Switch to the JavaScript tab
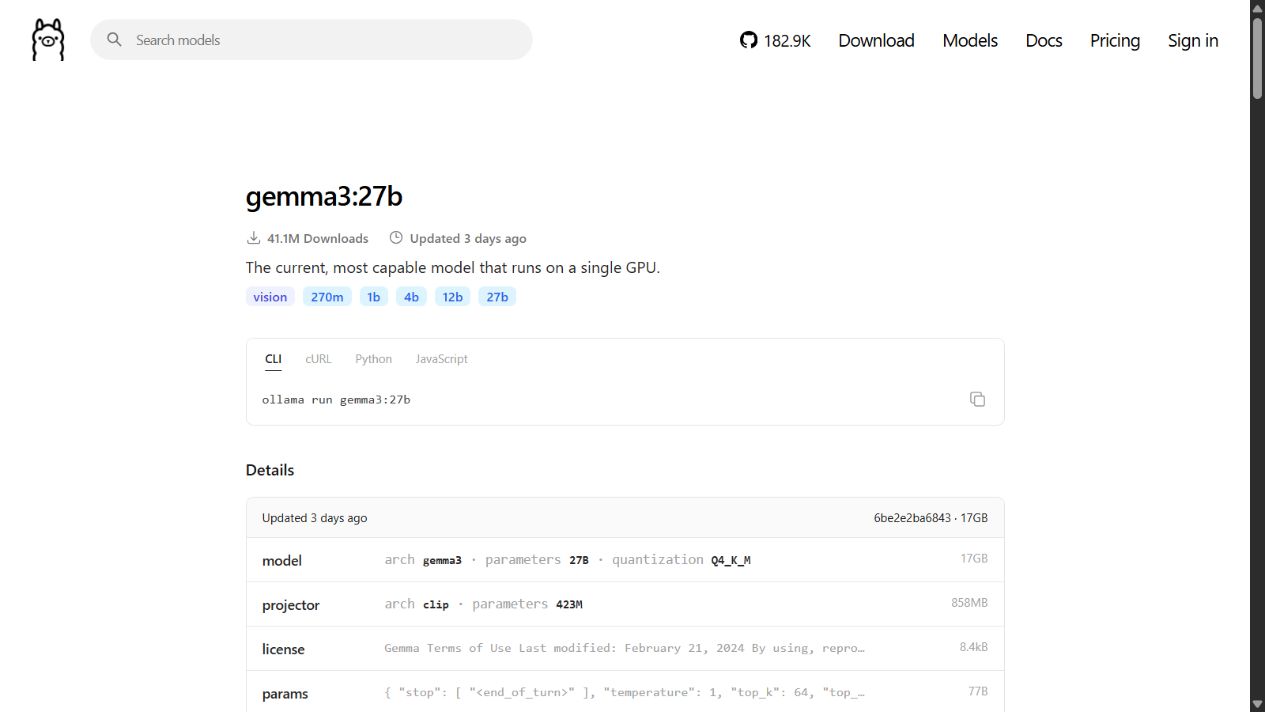 (x=441, y=359)
